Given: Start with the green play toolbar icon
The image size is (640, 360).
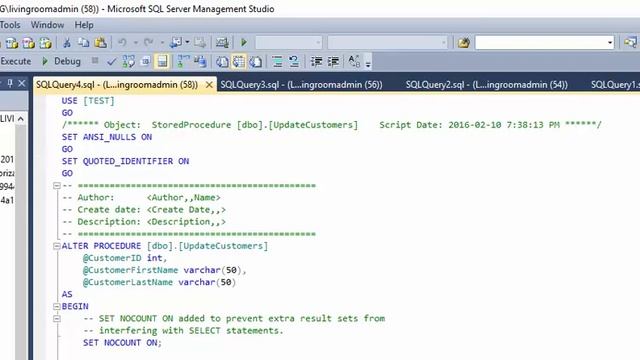Looking at the screenshot, I should 244,42.
